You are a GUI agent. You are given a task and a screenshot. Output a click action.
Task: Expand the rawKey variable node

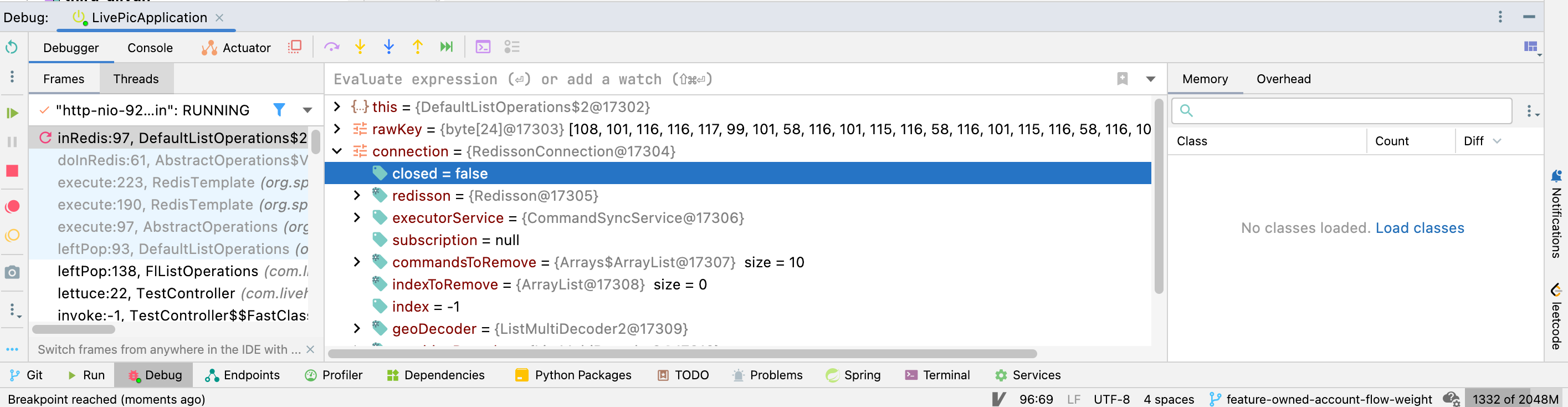click(337, 129)
